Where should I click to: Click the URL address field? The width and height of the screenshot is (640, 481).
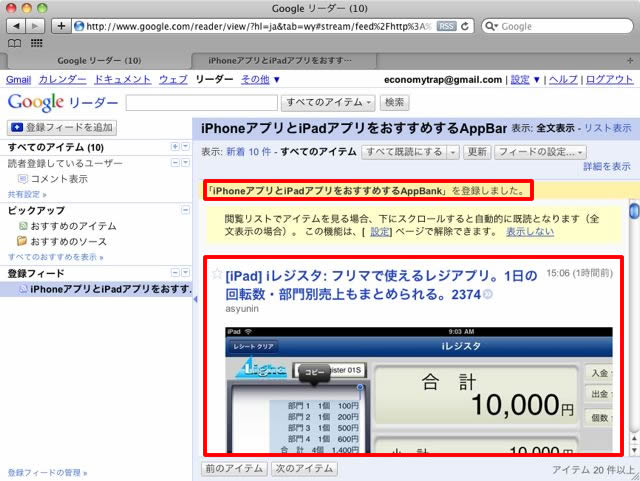click(259, 26)
